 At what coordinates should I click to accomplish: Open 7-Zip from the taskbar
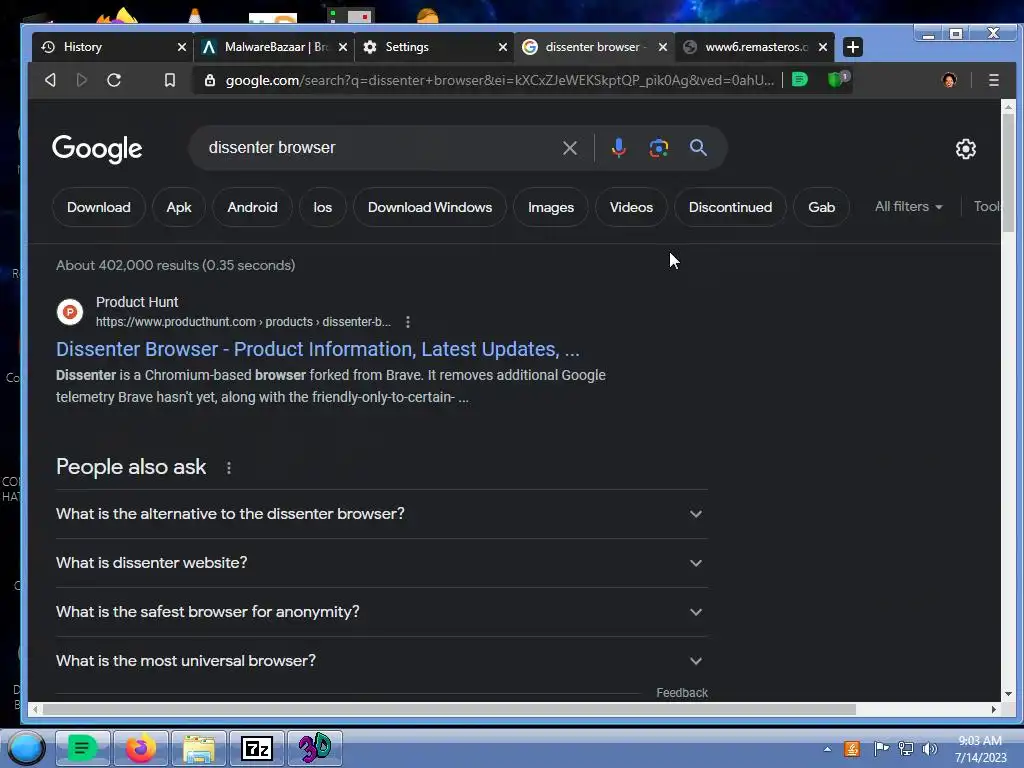[x=257, y=748]
